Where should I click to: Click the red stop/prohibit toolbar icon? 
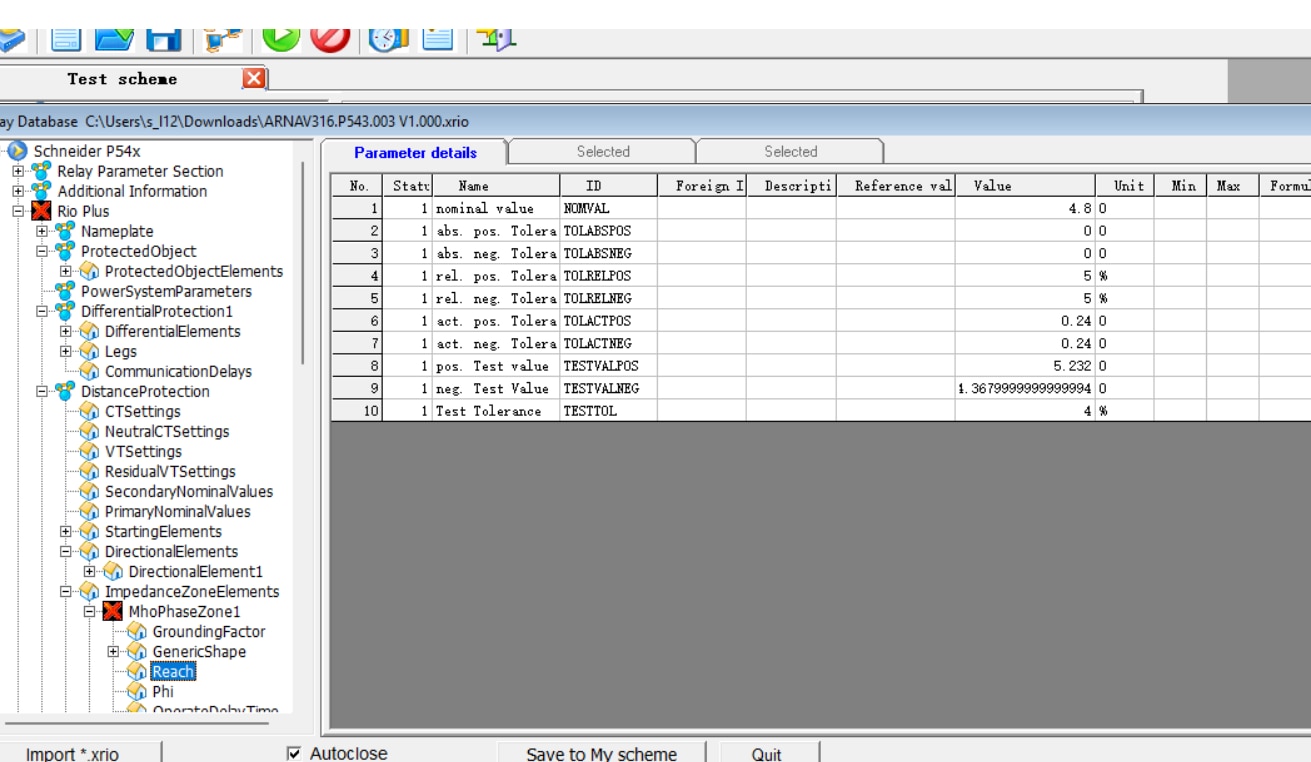[330, 39]
